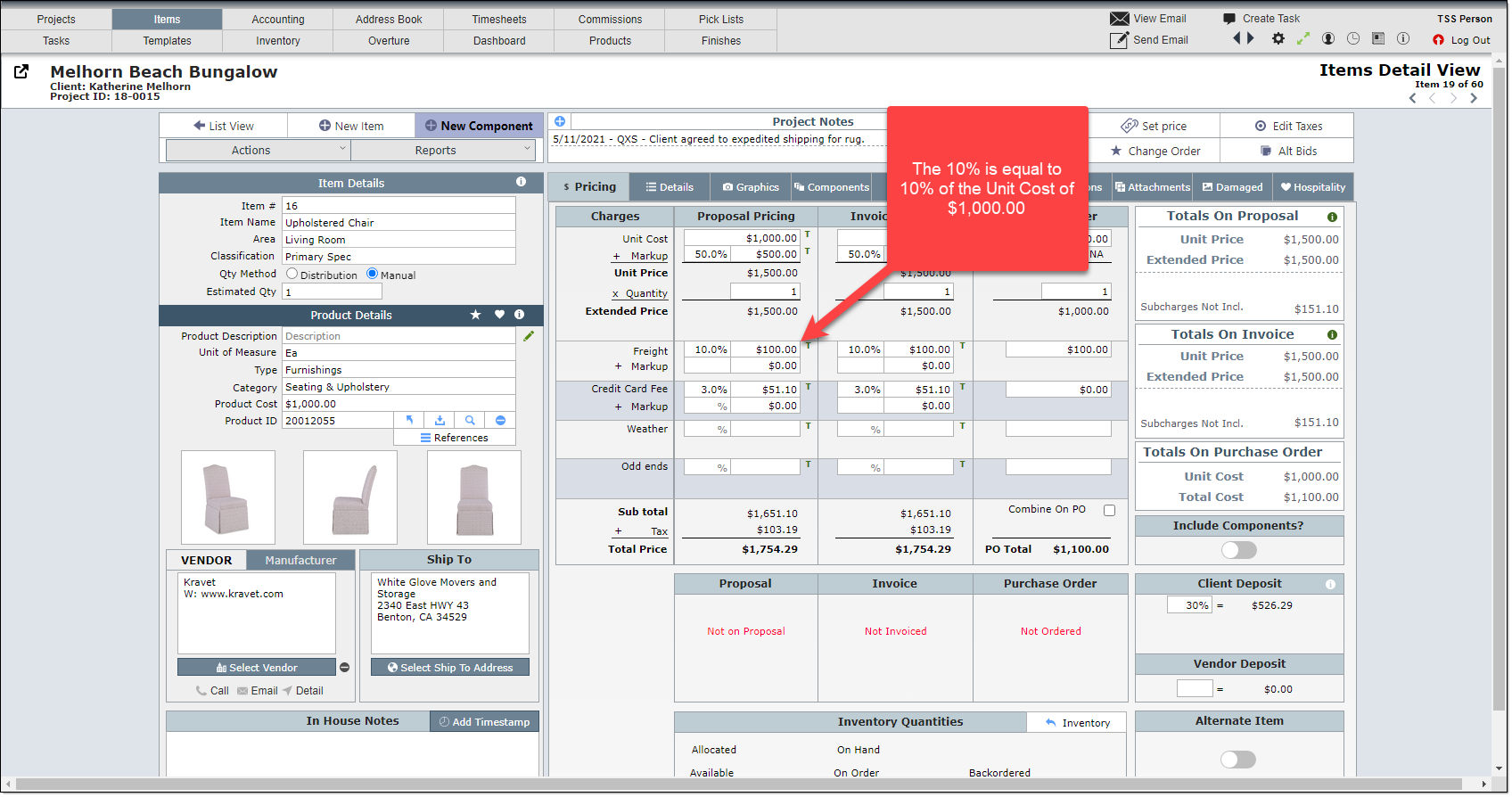Toggle the Alternate Item switch

(x=1238, y=760)
